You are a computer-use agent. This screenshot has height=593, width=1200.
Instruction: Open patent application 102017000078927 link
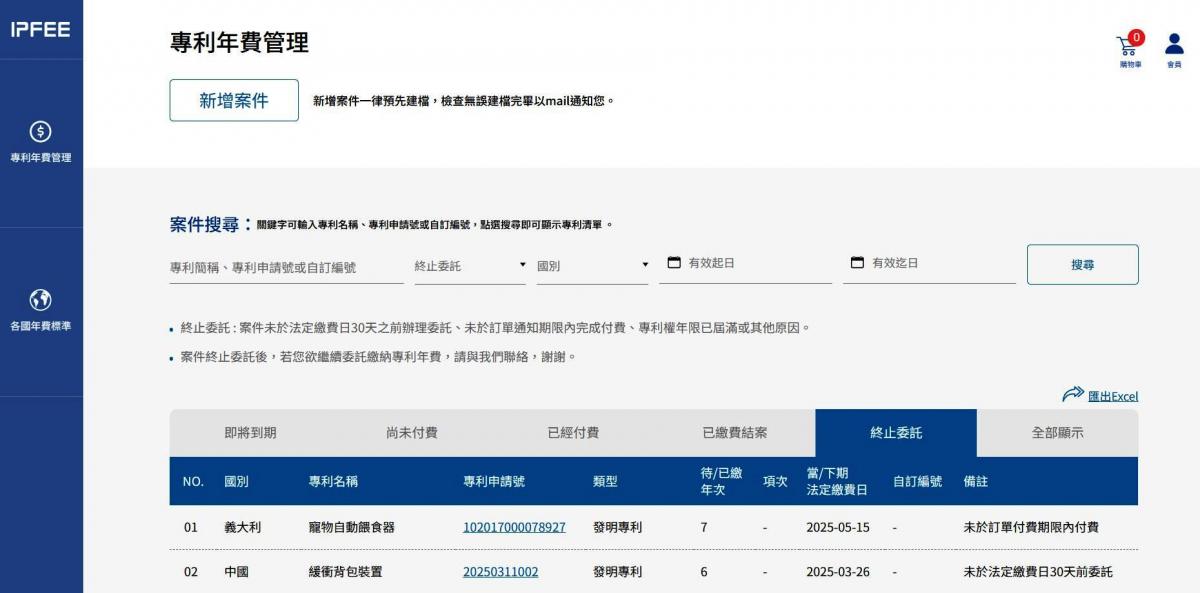click(514, 527)
